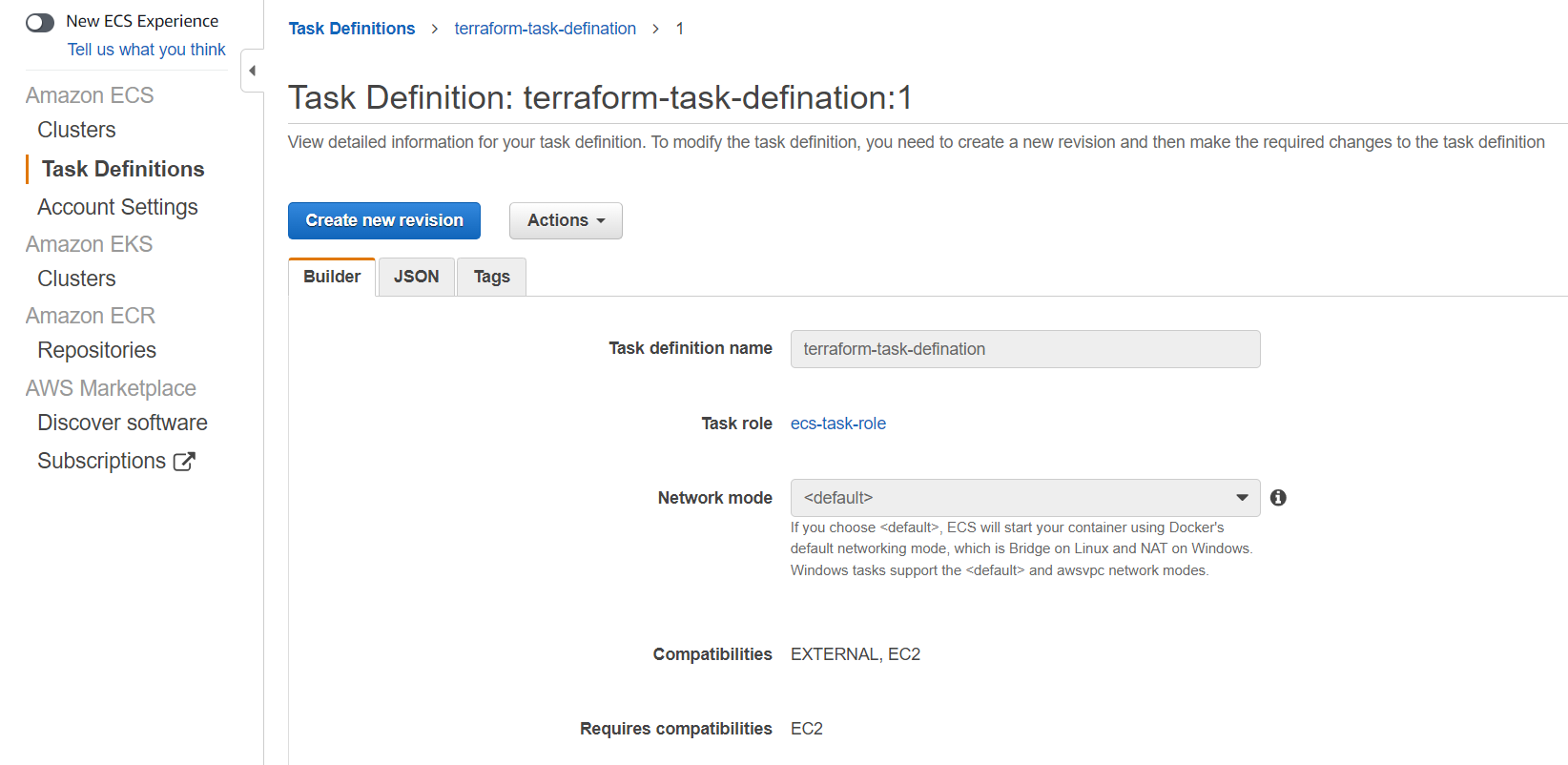Click the external link icon next to Subscriptions
Viewport: 1568px width, 765px height.
pyautogui.click(x=184, y=462)
